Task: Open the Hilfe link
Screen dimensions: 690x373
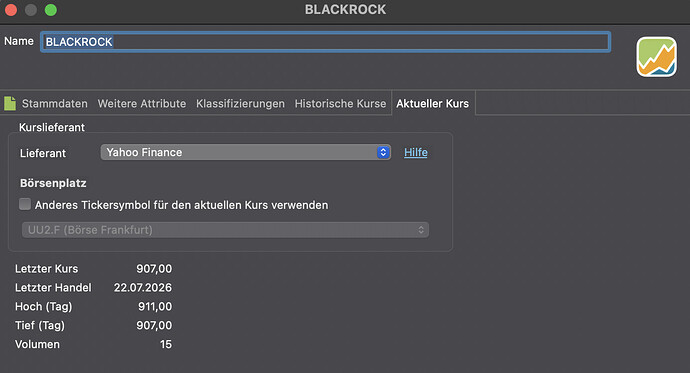Action: point(416,152)
